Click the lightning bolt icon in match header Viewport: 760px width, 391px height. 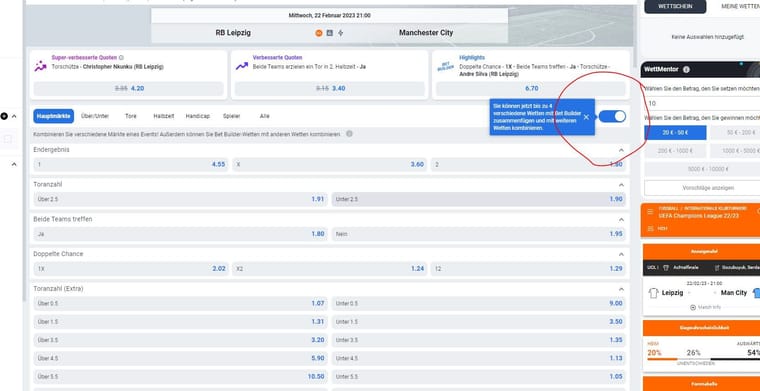pyautogui.click(x=340, y=33)
